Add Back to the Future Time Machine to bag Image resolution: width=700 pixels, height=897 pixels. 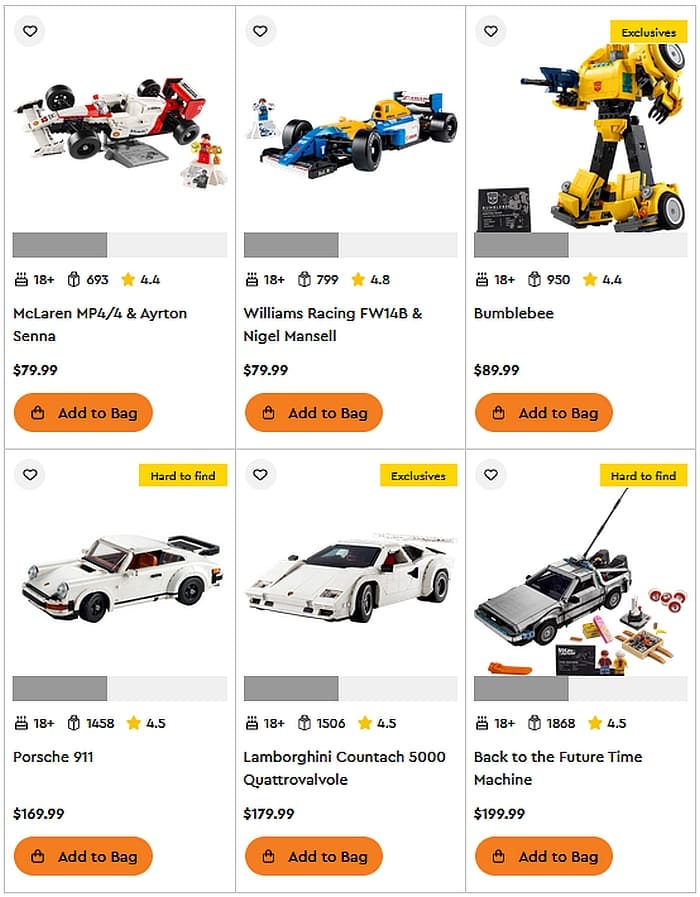544,856
